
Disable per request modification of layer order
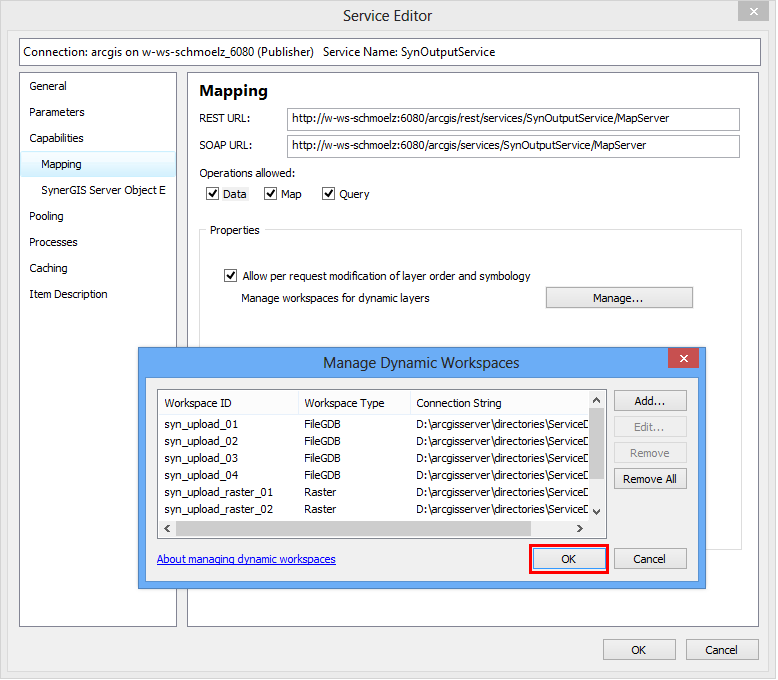231,276
